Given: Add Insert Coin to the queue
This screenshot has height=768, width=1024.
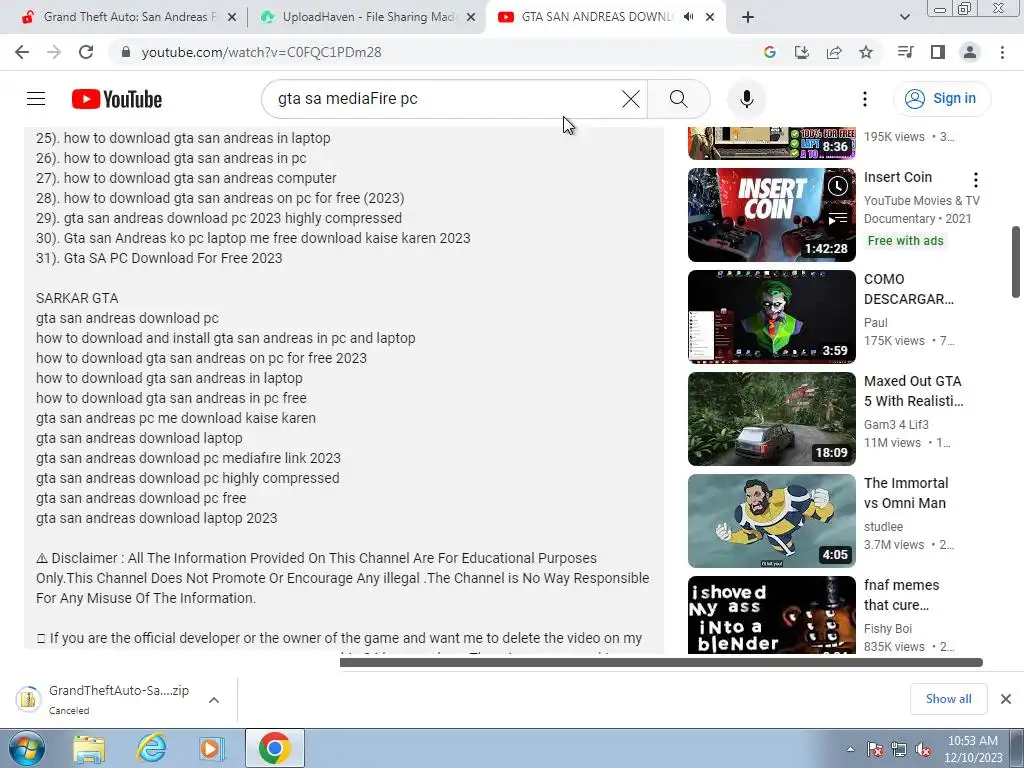Looking at the screenshot, I should coord(838,219).
